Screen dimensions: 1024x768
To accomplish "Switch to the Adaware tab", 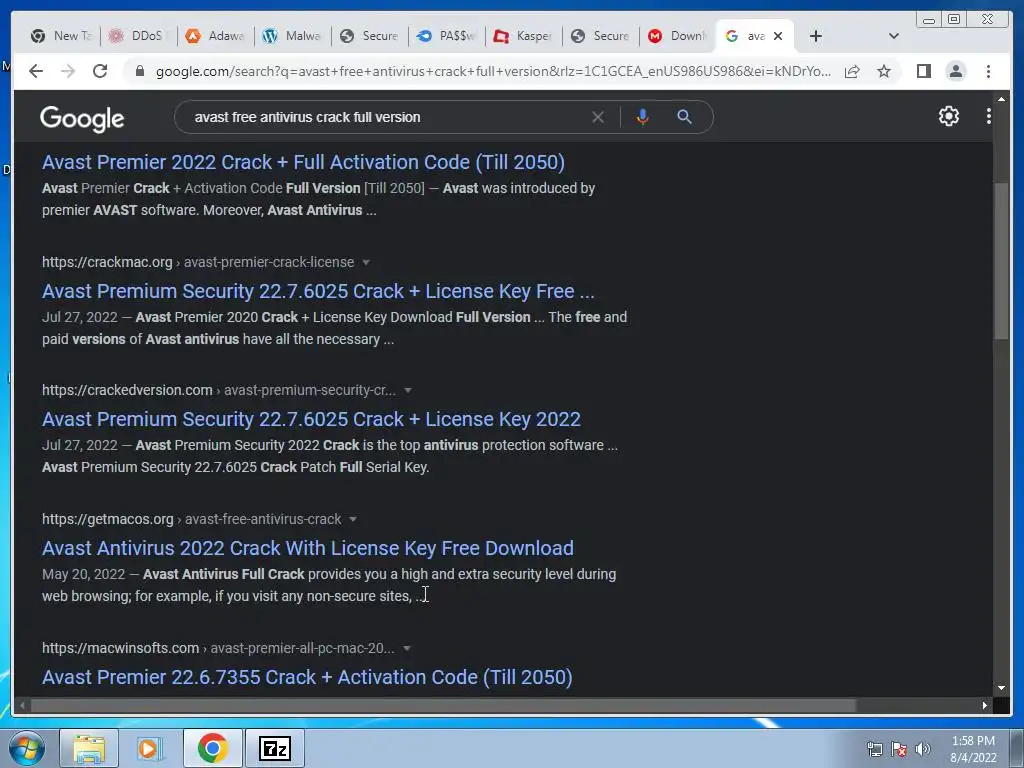I will pyautogui.click(x=216, y=36).
